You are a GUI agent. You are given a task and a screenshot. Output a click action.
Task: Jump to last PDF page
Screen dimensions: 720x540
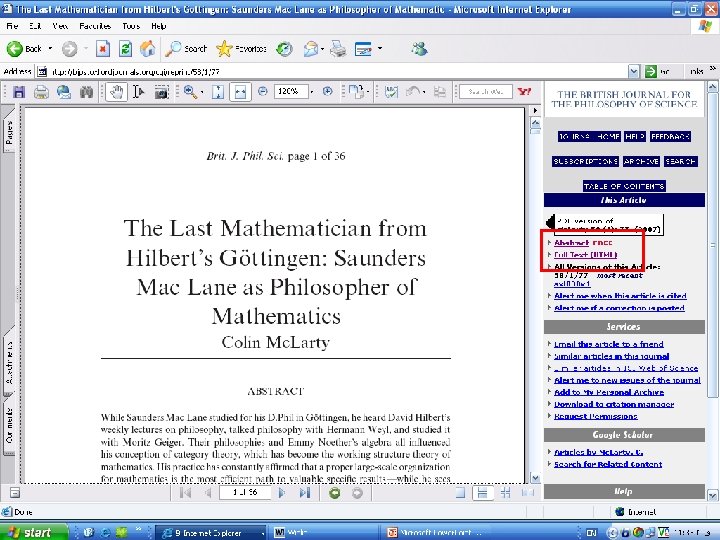pyautogui.click(x=306, y=493)
